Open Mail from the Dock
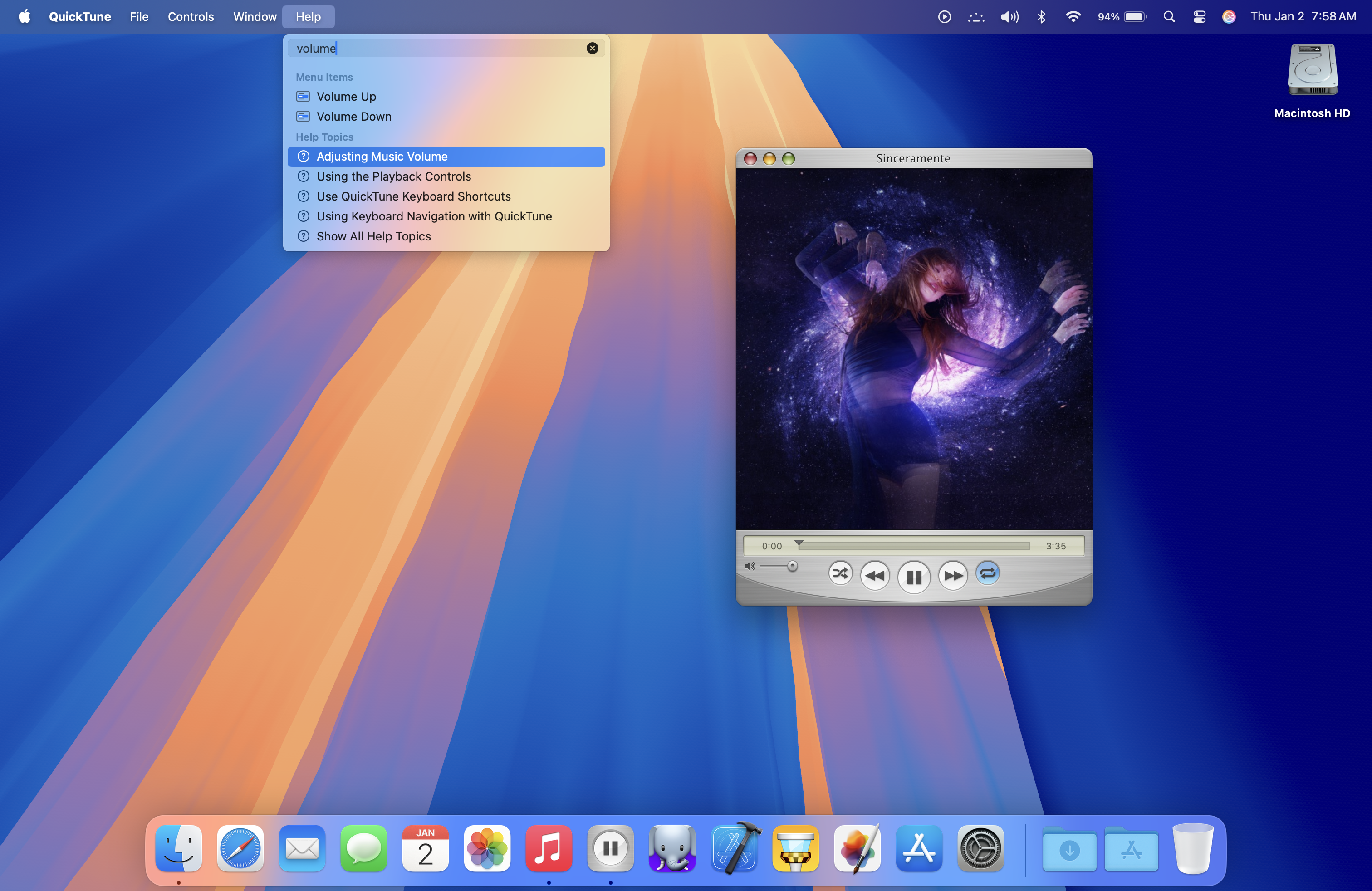 (x=302, y=848)
